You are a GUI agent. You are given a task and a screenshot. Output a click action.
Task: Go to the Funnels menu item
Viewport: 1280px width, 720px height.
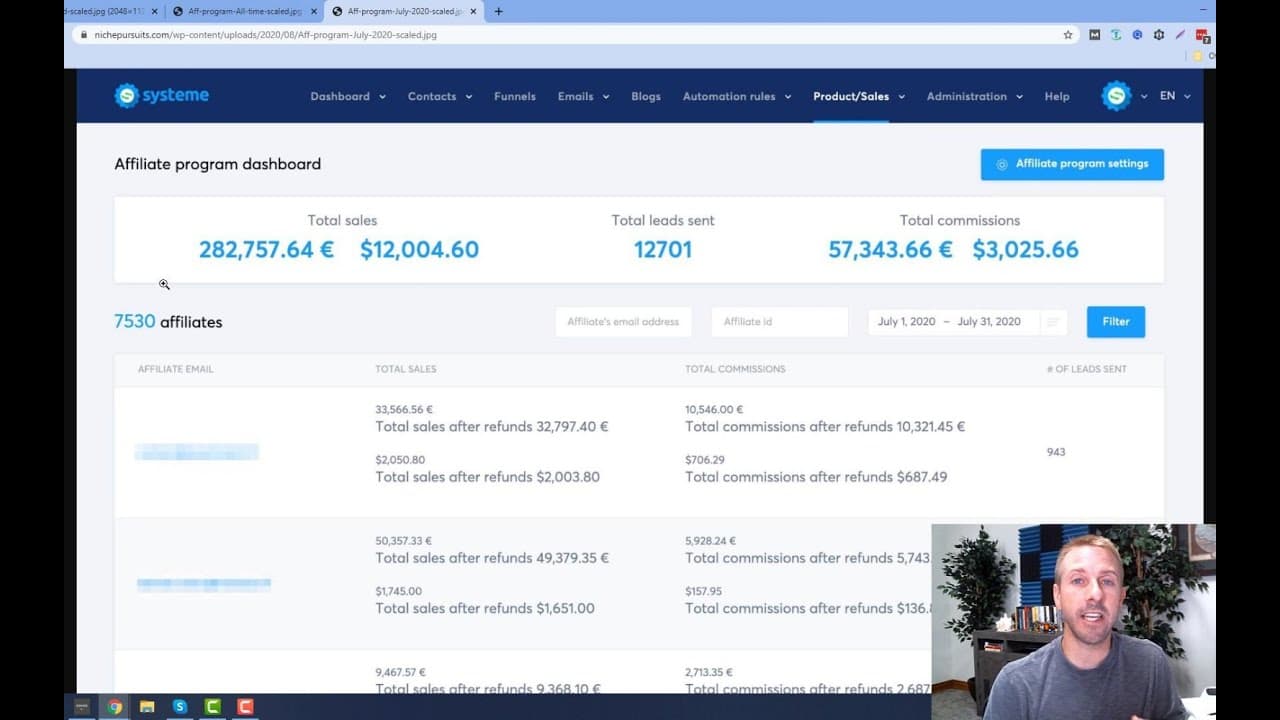pyautogui.click(x=515, y=96)
